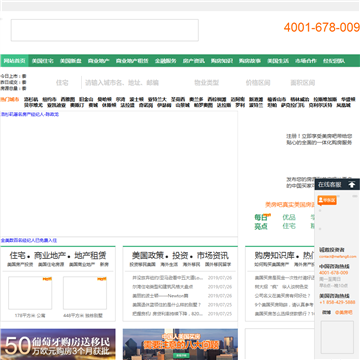
Task: Click the 美国商业地产 sub-link
Action: tap(82, 264)
